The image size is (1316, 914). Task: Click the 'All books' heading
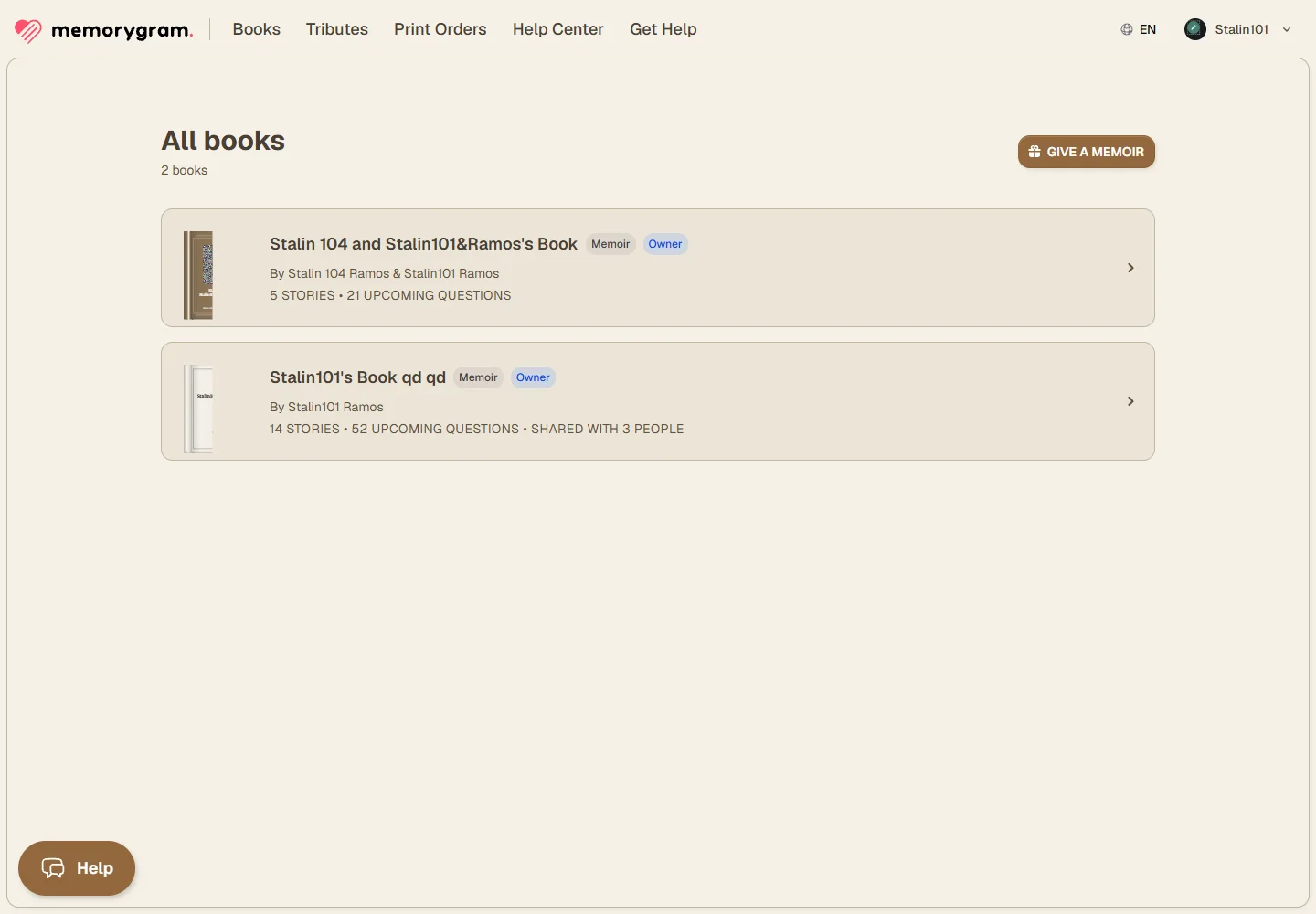pos(223,141)
